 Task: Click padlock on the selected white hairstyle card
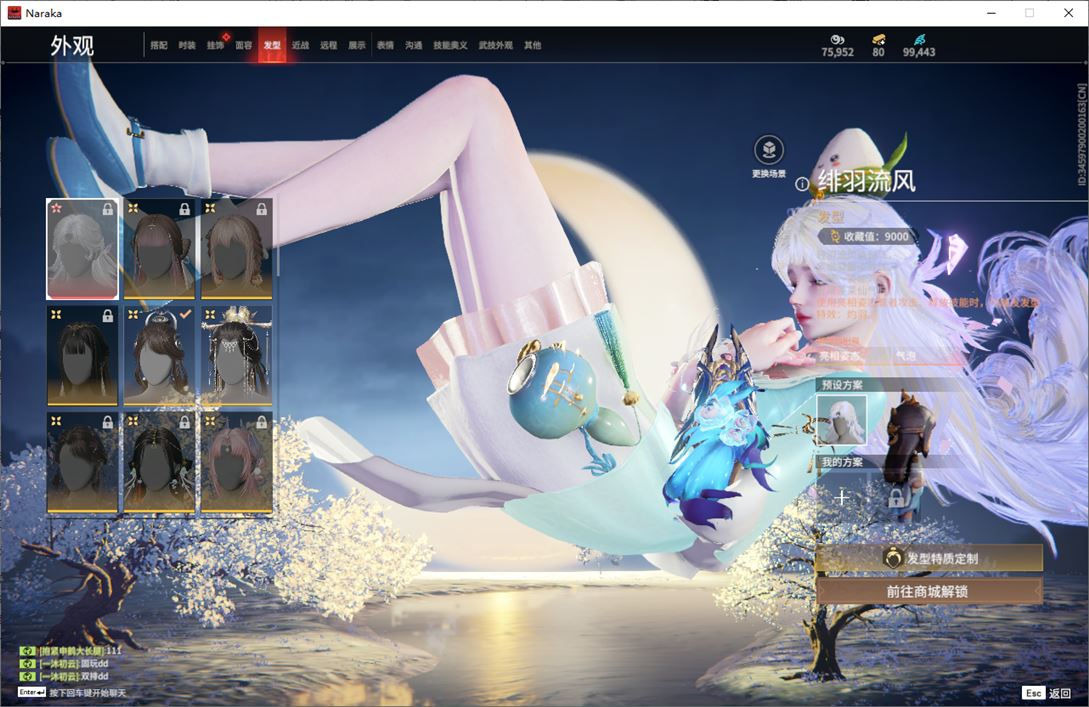(x=108, y=209)
